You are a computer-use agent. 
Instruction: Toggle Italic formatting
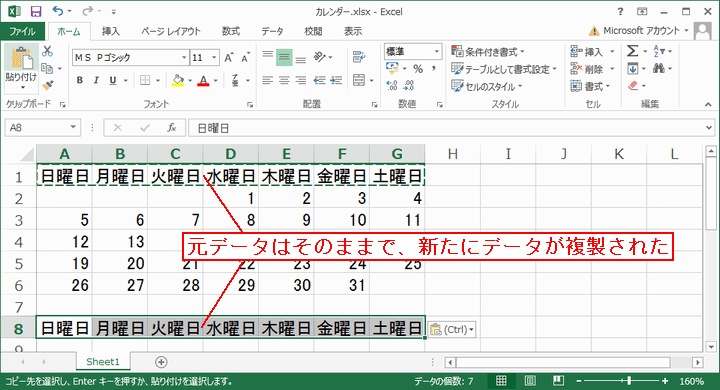point(96,80)
